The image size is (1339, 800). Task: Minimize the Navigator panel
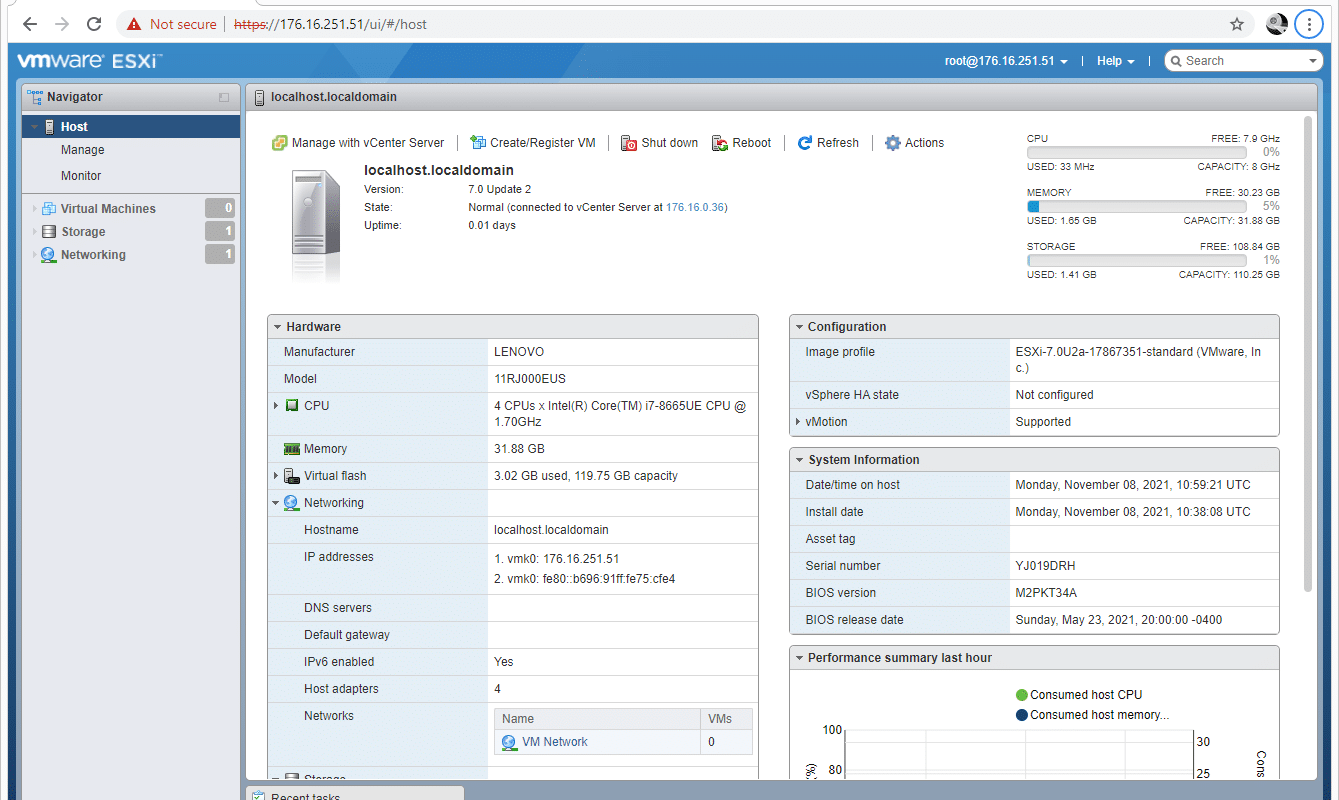pyautogui.click(x=224, y=97)
